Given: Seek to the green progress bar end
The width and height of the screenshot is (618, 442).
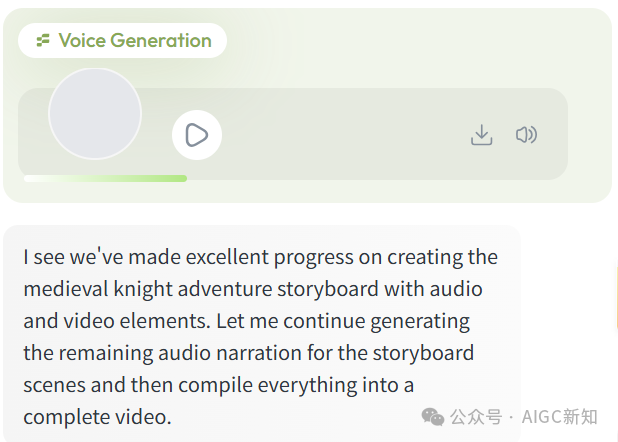Looking at the screenshot, I should (184, 179).
